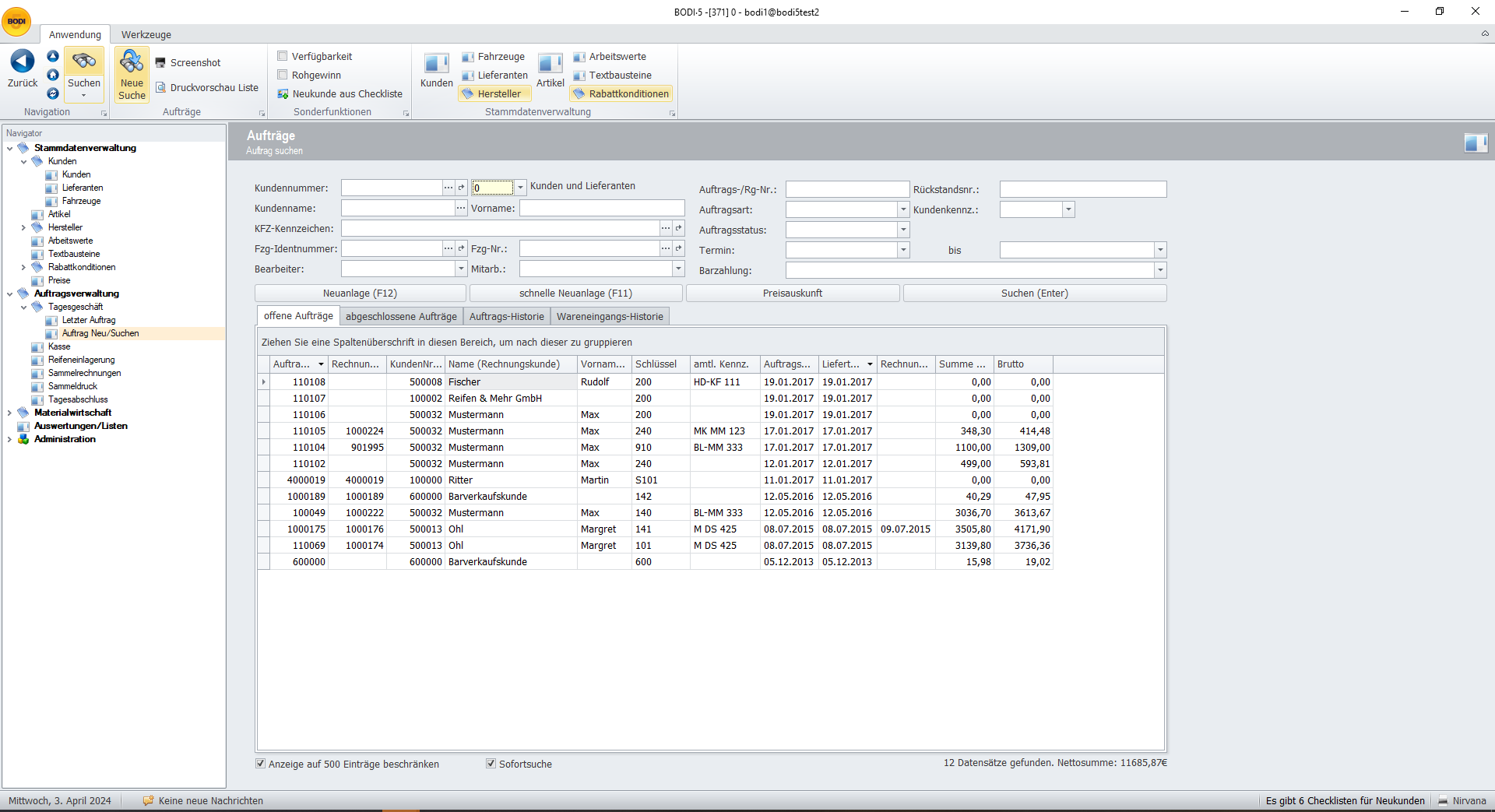Open the Auftragsart dropdown

pos(903,209)
